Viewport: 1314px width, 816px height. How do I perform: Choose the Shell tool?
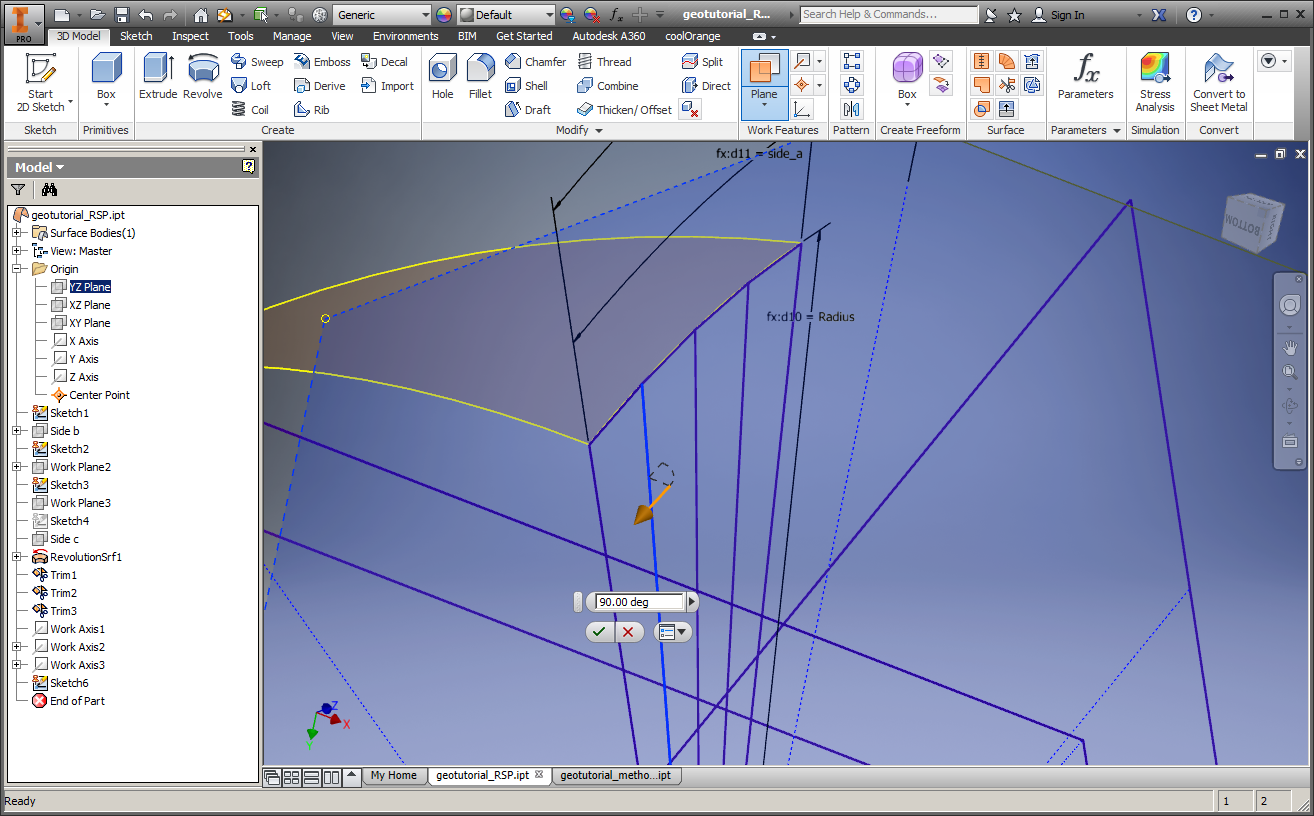tap(527, 86)
